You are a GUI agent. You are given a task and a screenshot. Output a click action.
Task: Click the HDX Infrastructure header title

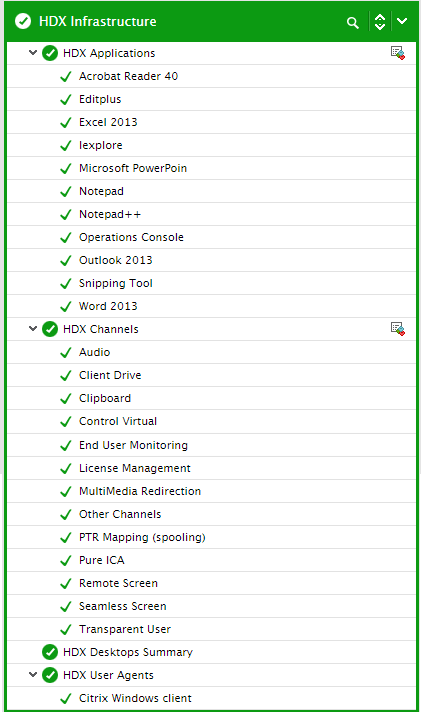pyautogui.click(x=98, y=21)
